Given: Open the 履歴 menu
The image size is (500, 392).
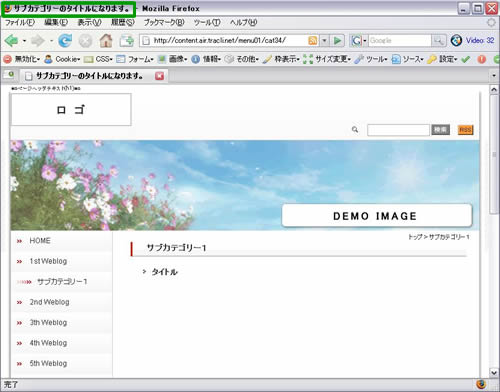Looking at the screenshot, I should coord(123,23).
